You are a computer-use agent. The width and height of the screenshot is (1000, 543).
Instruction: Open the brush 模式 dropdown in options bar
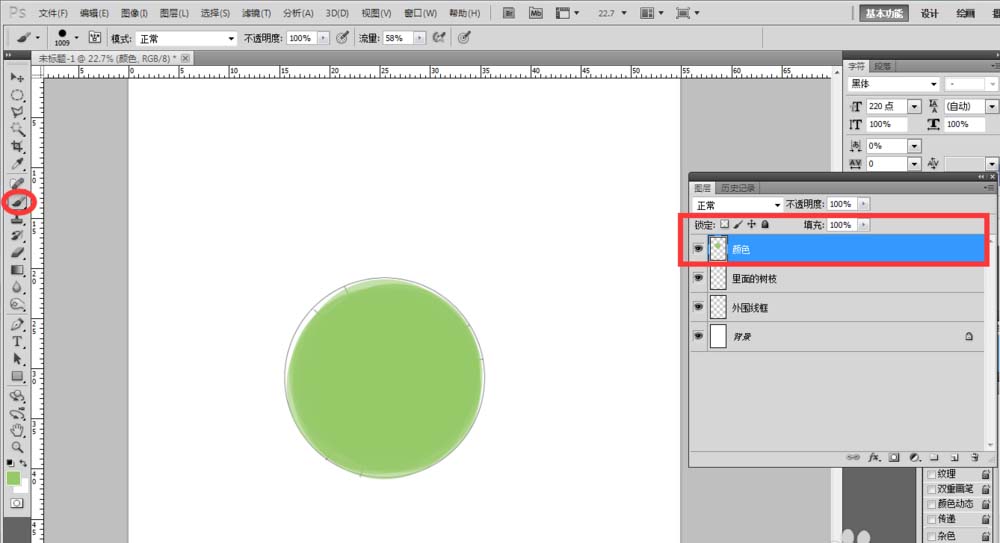click(x=185, y=38)
